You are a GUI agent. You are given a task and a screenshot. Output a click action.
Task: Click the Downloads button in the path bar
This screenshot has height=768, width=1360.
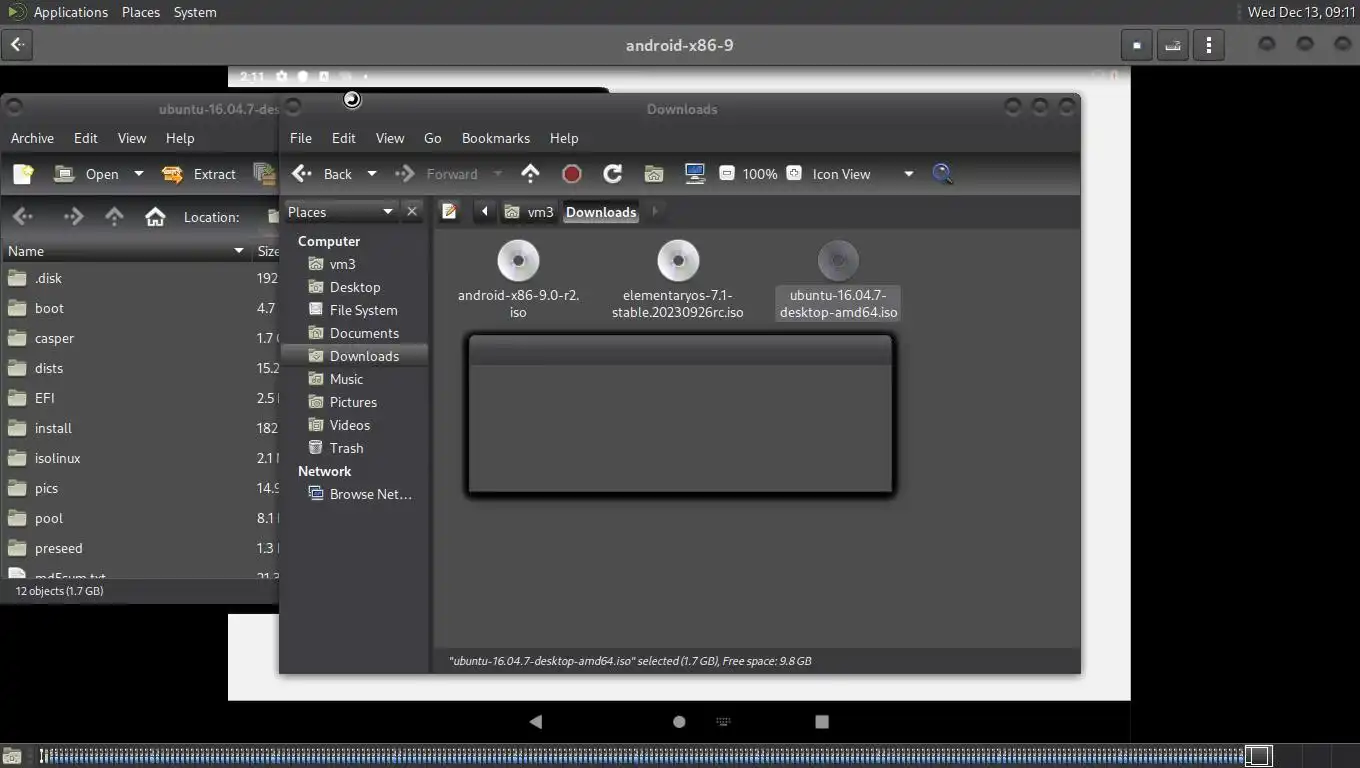pyautogui.click(x=601, y=212)
